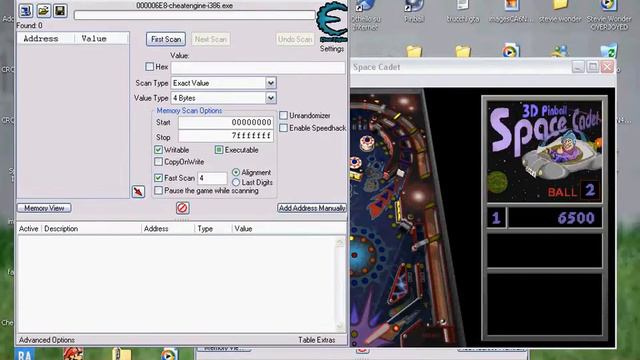This screenshot has width=640, height=360.
Task: Click the Next Scan button
Action: [211, 39]
